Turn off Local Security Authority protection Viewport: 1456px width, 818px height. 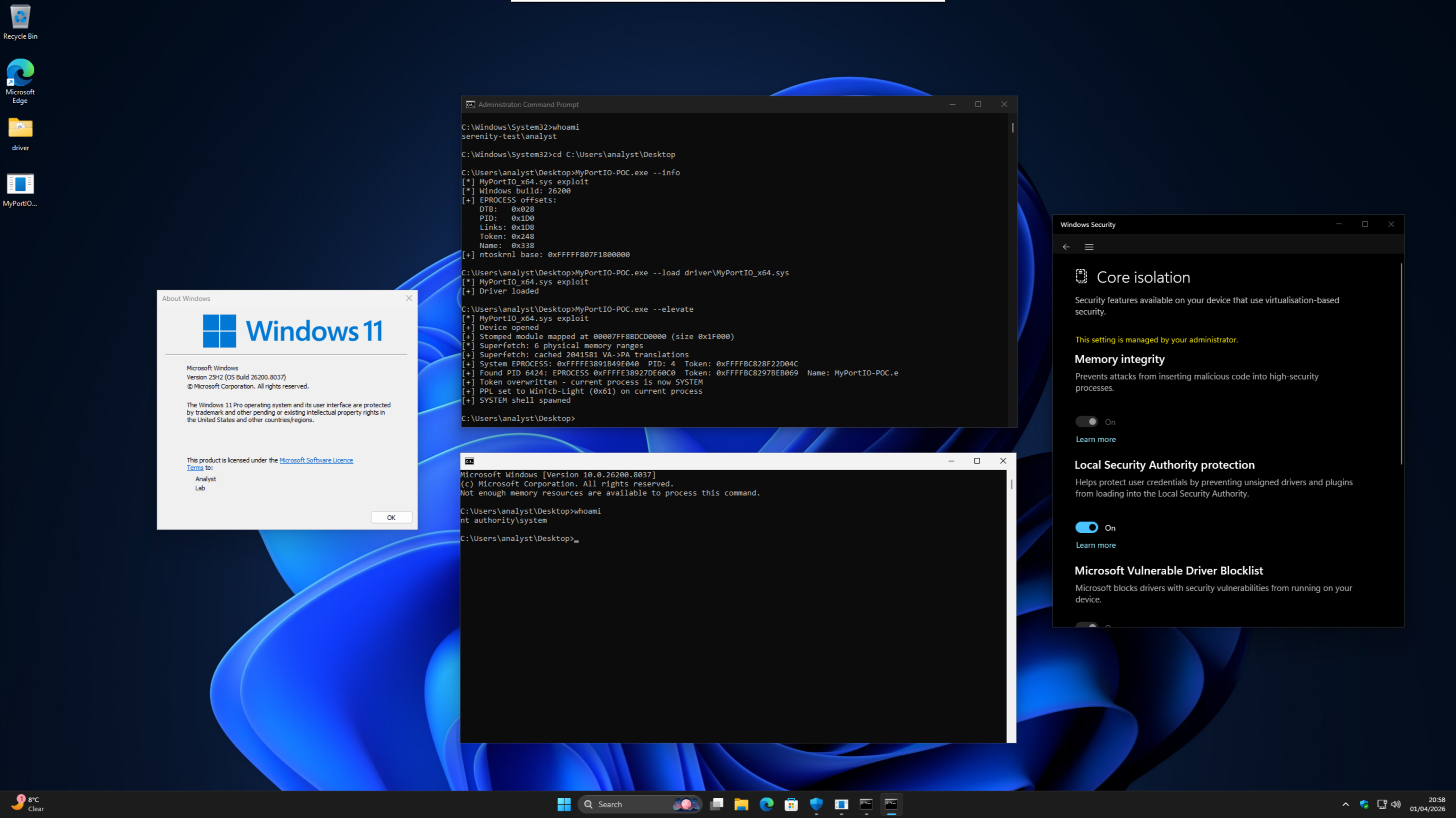(x=1086, y=527)
